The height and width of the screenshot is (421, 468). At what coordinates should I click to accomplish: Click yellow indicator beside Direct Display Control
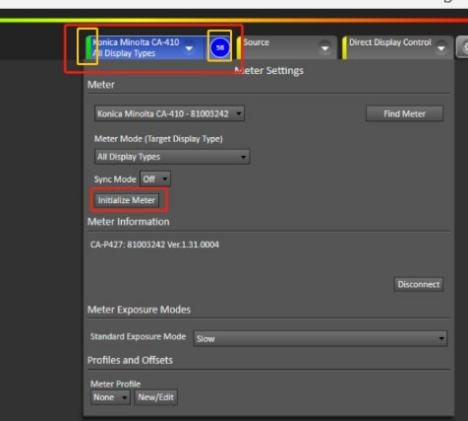point(344,48)
